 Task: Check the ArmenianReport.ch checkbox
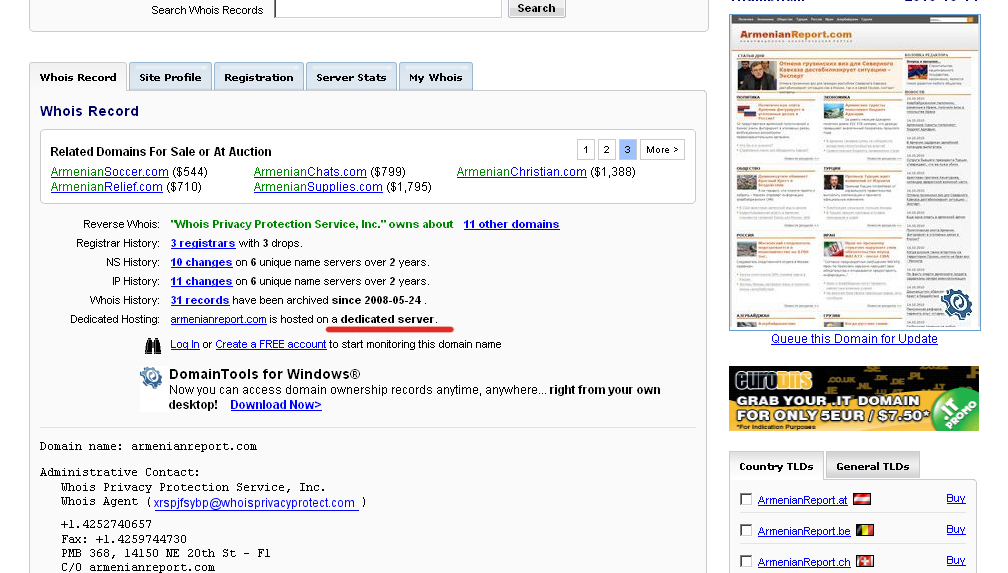[746, 561]
